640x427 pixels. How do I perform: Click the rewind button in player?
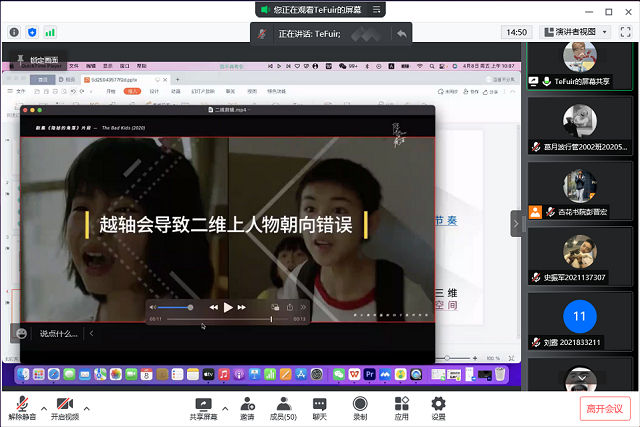[x=213, y=307]
